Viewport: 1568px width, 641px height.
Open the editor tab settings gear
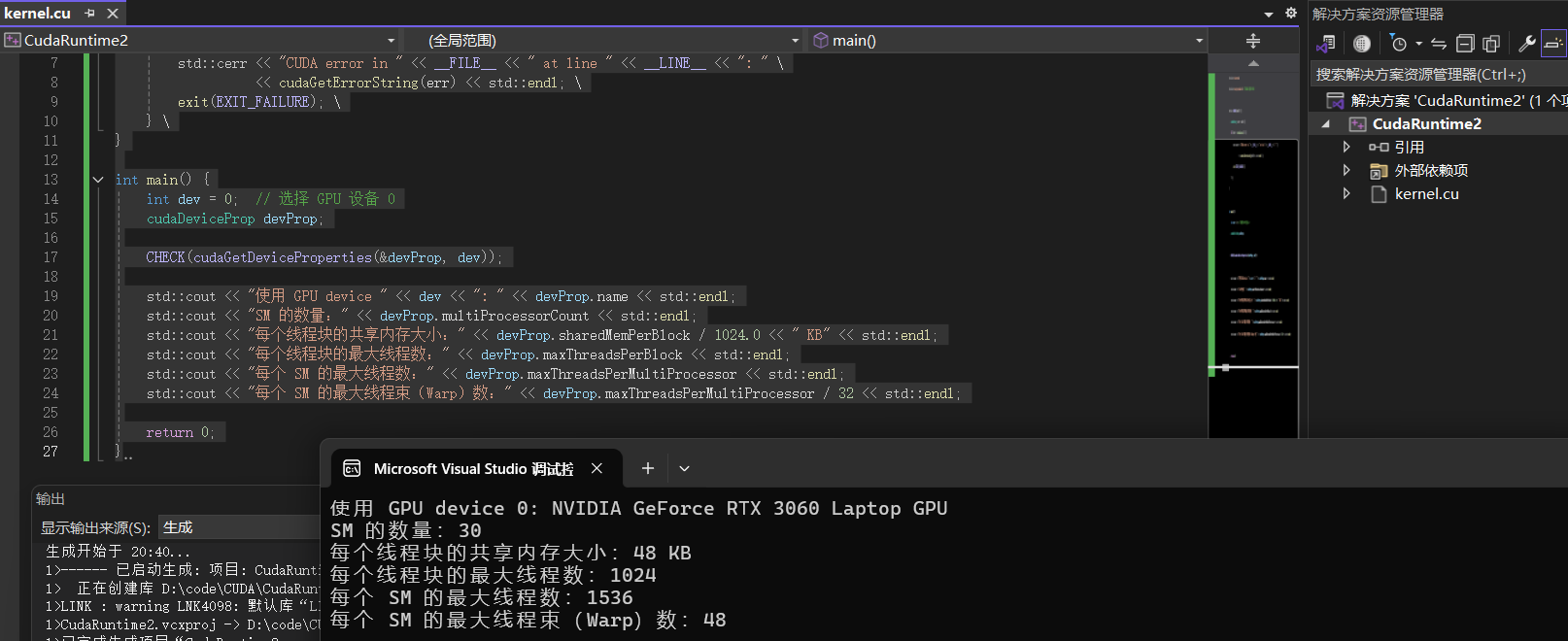pos(1290,14)
